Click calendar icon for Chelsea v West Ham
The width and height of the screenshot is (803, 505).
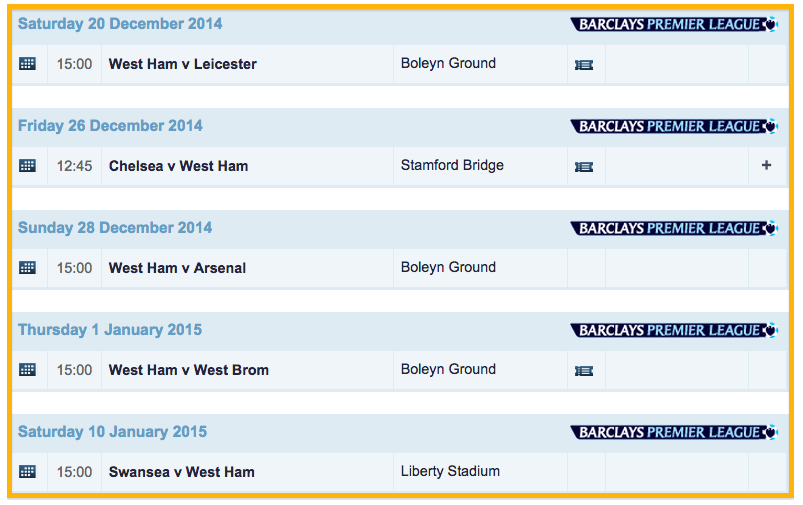27,166
